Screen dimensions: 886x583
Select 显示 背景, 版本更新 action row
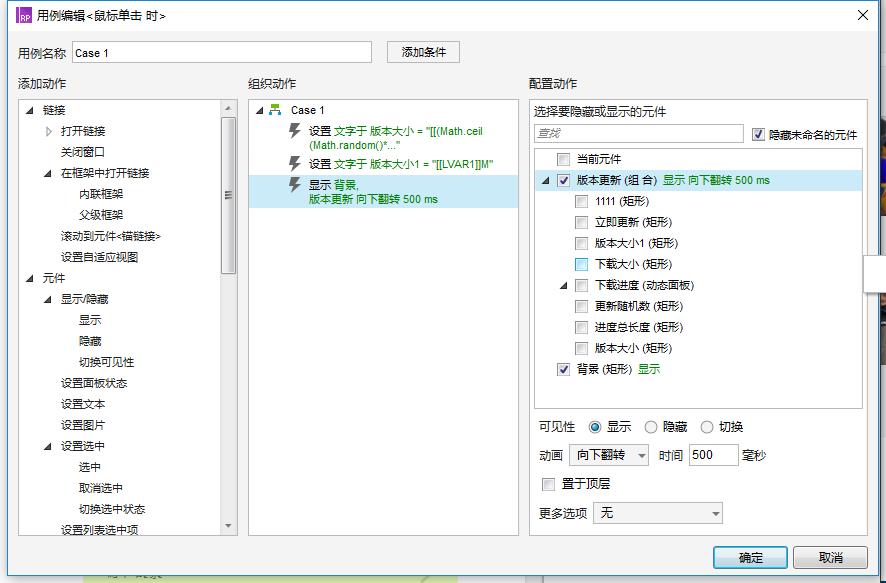coord(383,192)
